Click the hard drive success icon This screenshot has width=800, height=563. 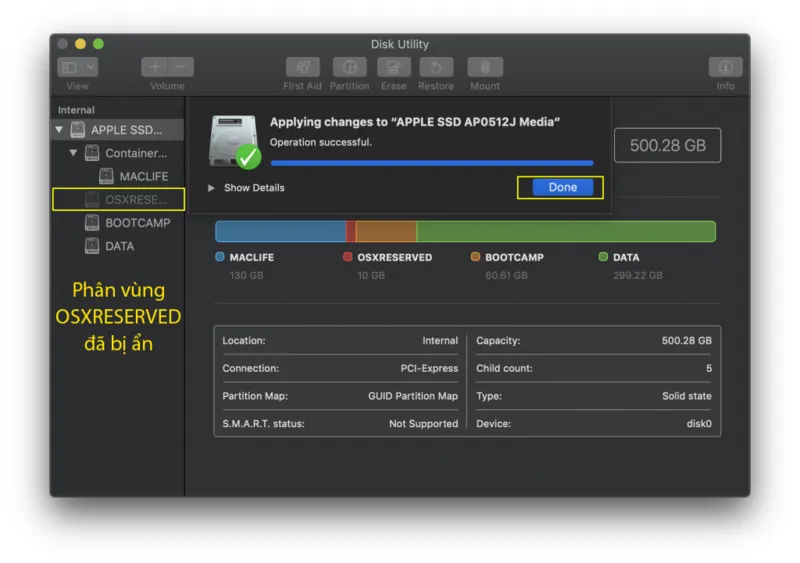pyautogui.click(x=235, y=142)
